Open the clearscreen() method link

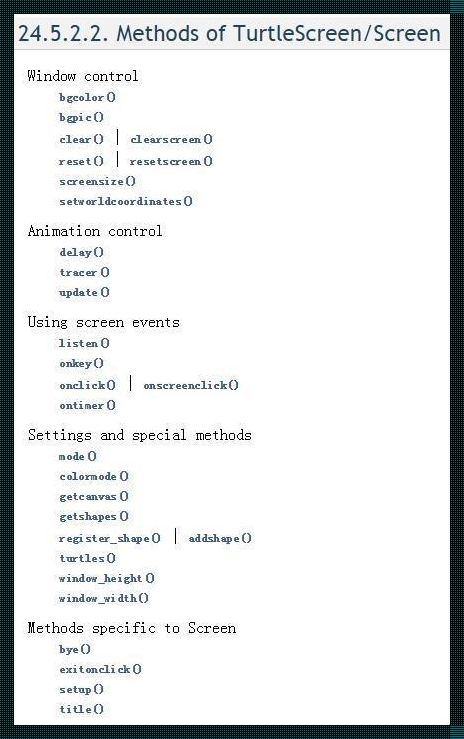[x=171, y=140]
